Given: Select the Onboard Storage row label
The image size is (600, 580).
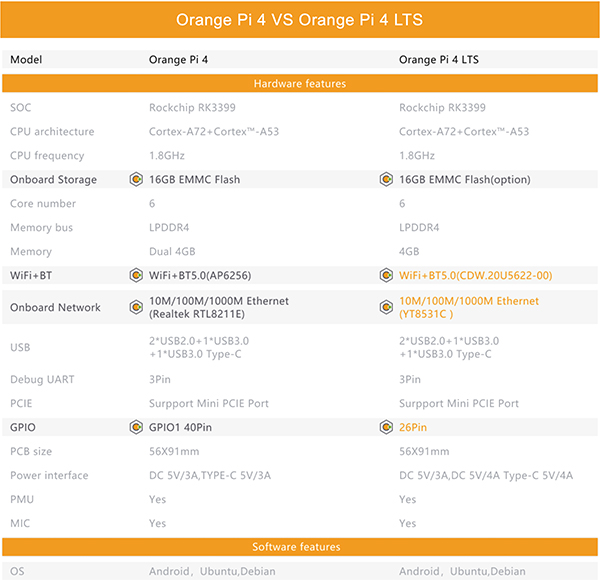Looking at the screenshot, I should [x=53, y=179].
